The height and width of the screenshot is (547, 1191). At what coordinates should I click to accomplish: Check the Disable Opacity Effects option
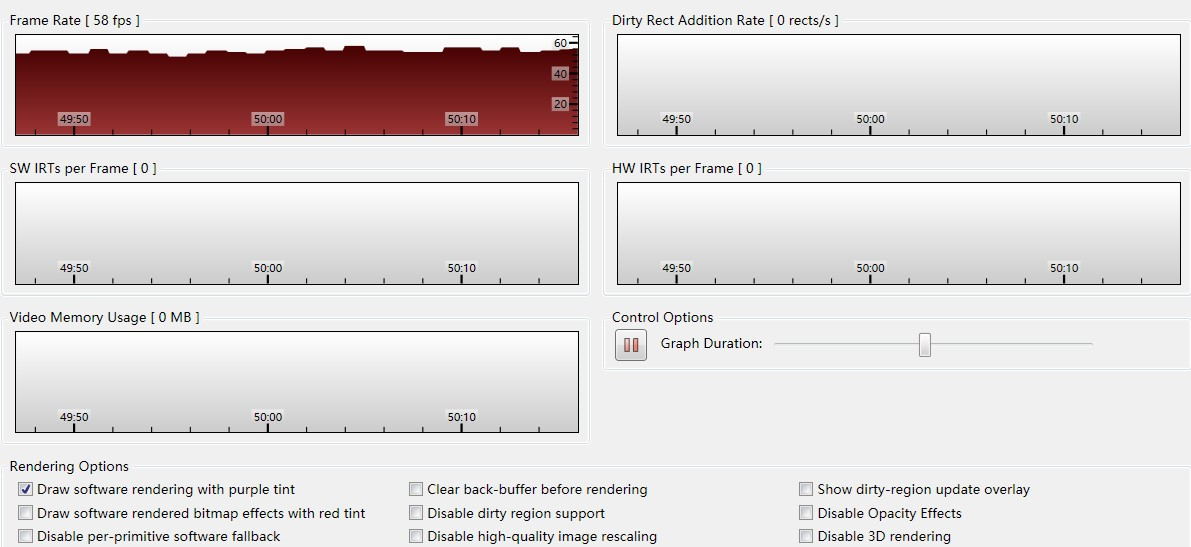(806, 513)
